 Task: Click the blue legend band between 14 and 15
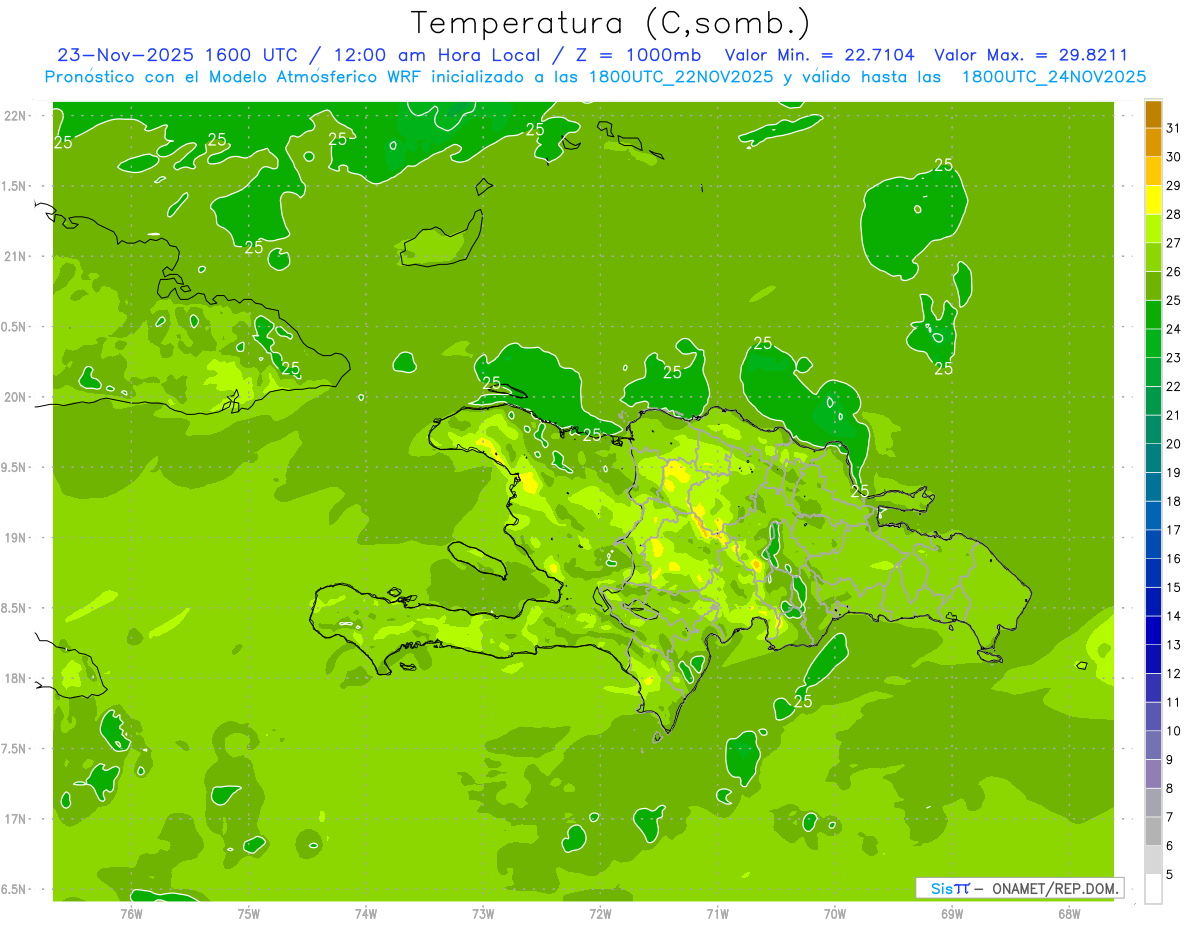coord(1153,602)
